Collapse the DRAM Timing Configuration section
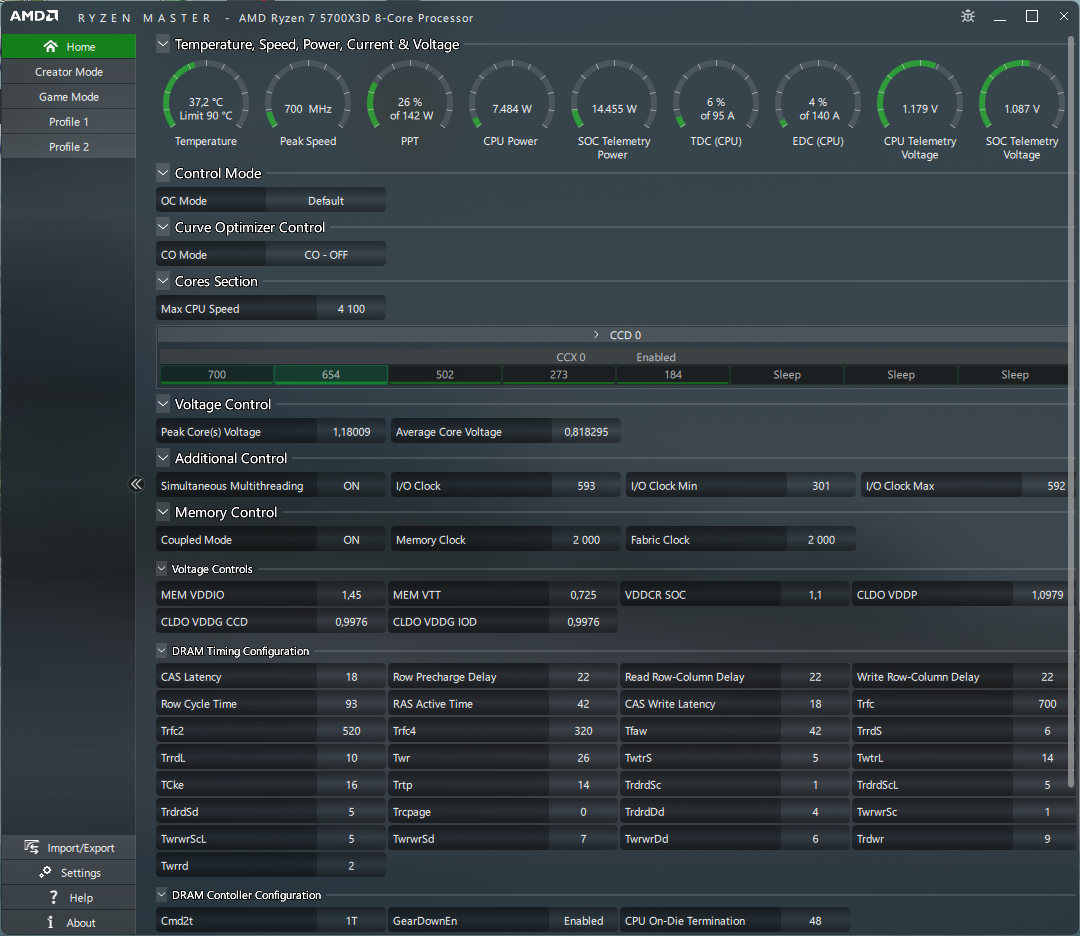The image size is (1080, 936). point(162,650)
